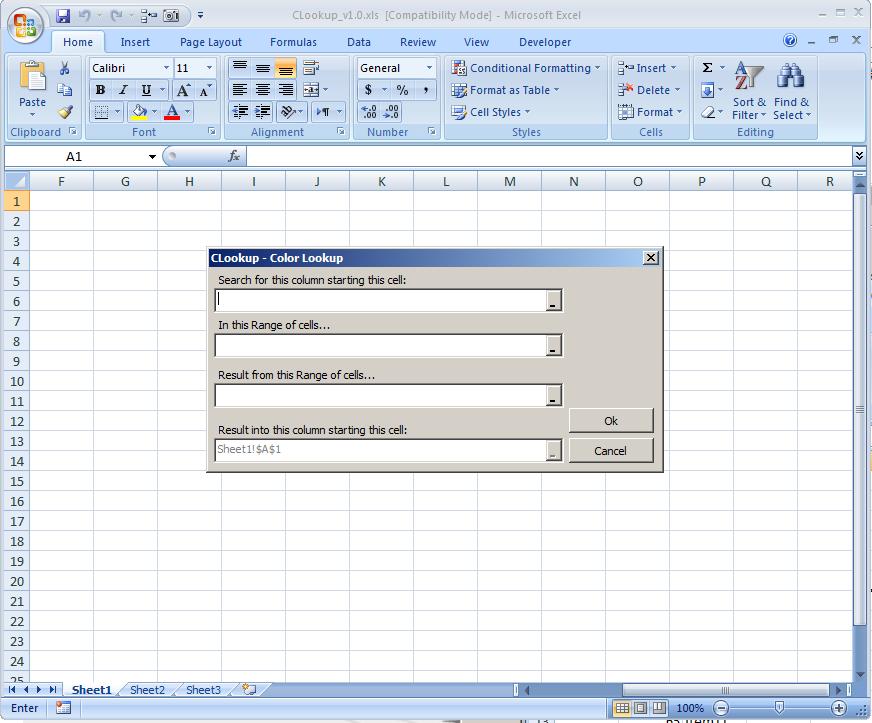Wrap text in the cell

click(311, 68)
